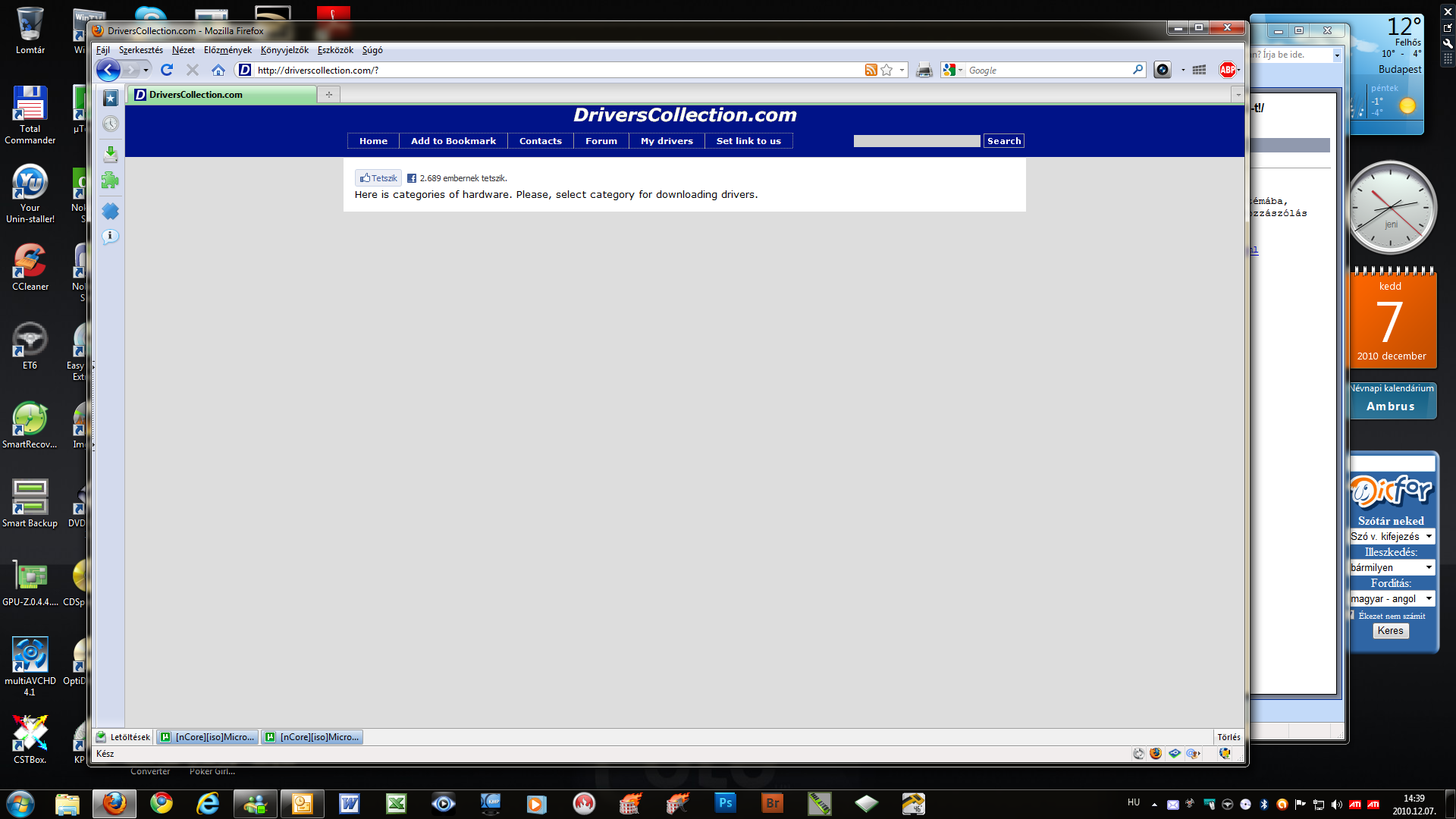The height and width of the screenshot is (819, 1456).
Task: Toggle the Ékezet nem számít checkbox
Action: 1353,616
